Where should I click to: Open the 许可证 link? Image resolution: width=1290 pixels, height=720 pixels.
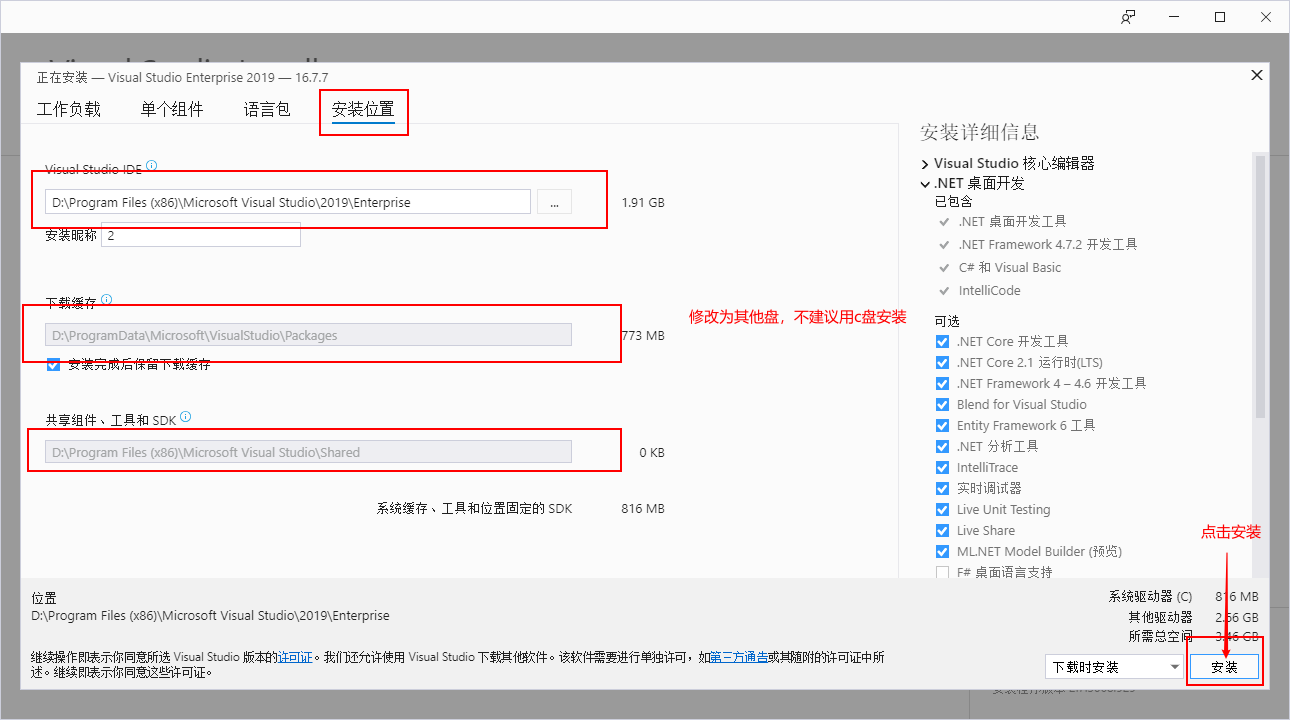tap(295, 656)
